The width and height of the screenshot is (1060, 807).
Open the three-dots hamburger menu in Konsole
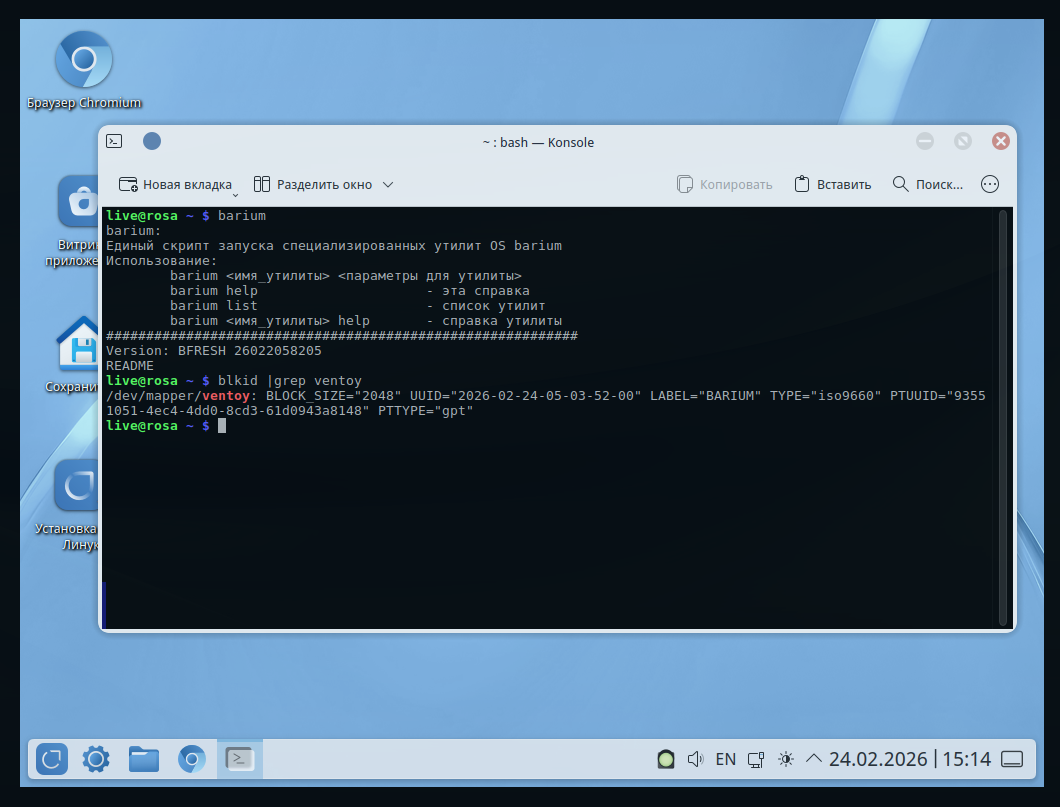tap(990, 184)
